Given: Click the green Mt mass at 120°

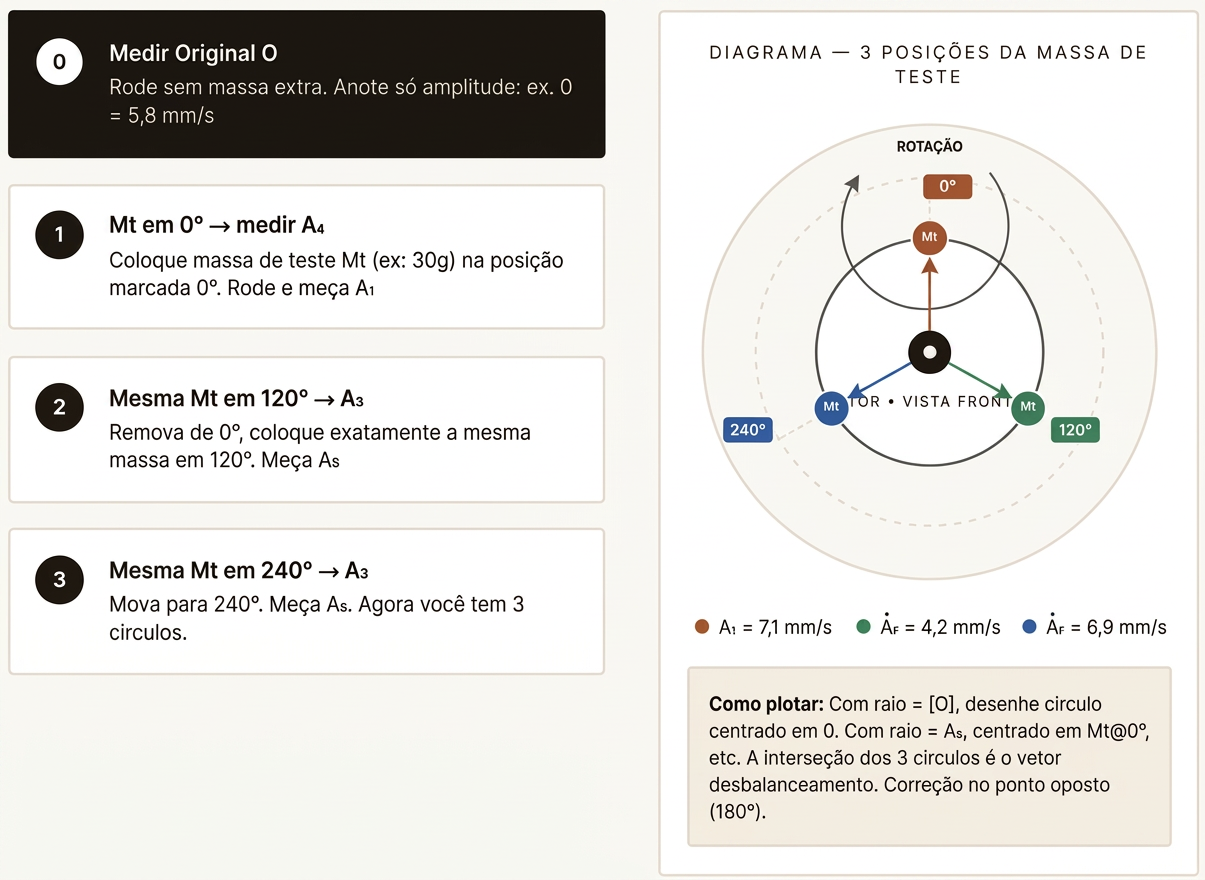Looking at the screenshot, I should [x=1028, y=407].
